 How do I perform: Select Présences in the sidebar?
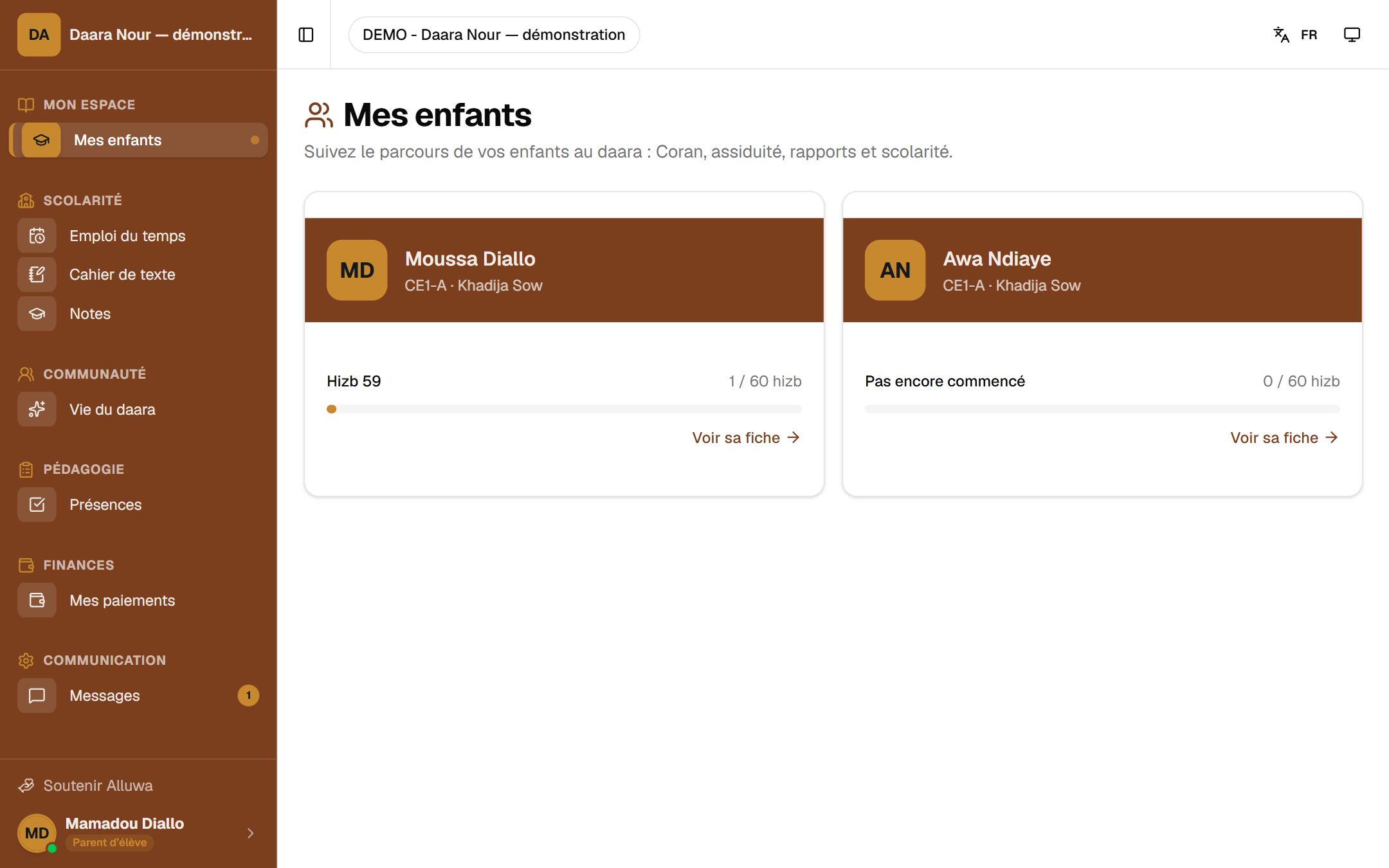138,505
